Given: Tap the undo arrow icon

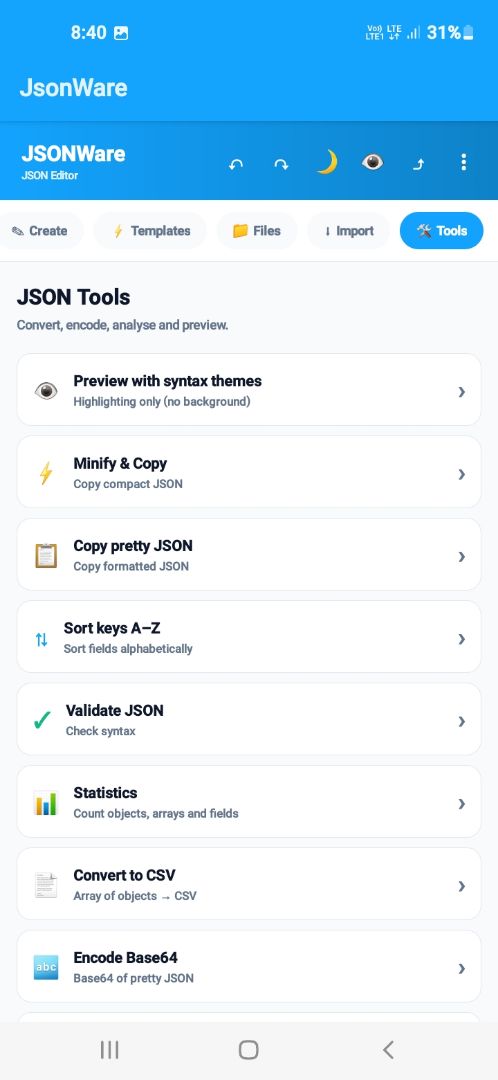Looking at the screenshot, I should (236, 164).
